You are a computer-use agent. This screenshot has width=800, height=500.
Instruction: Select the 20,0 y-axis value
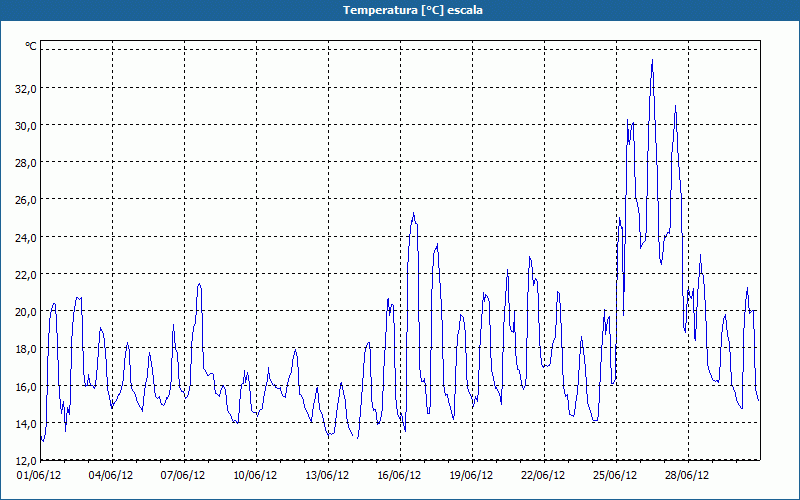26,312
